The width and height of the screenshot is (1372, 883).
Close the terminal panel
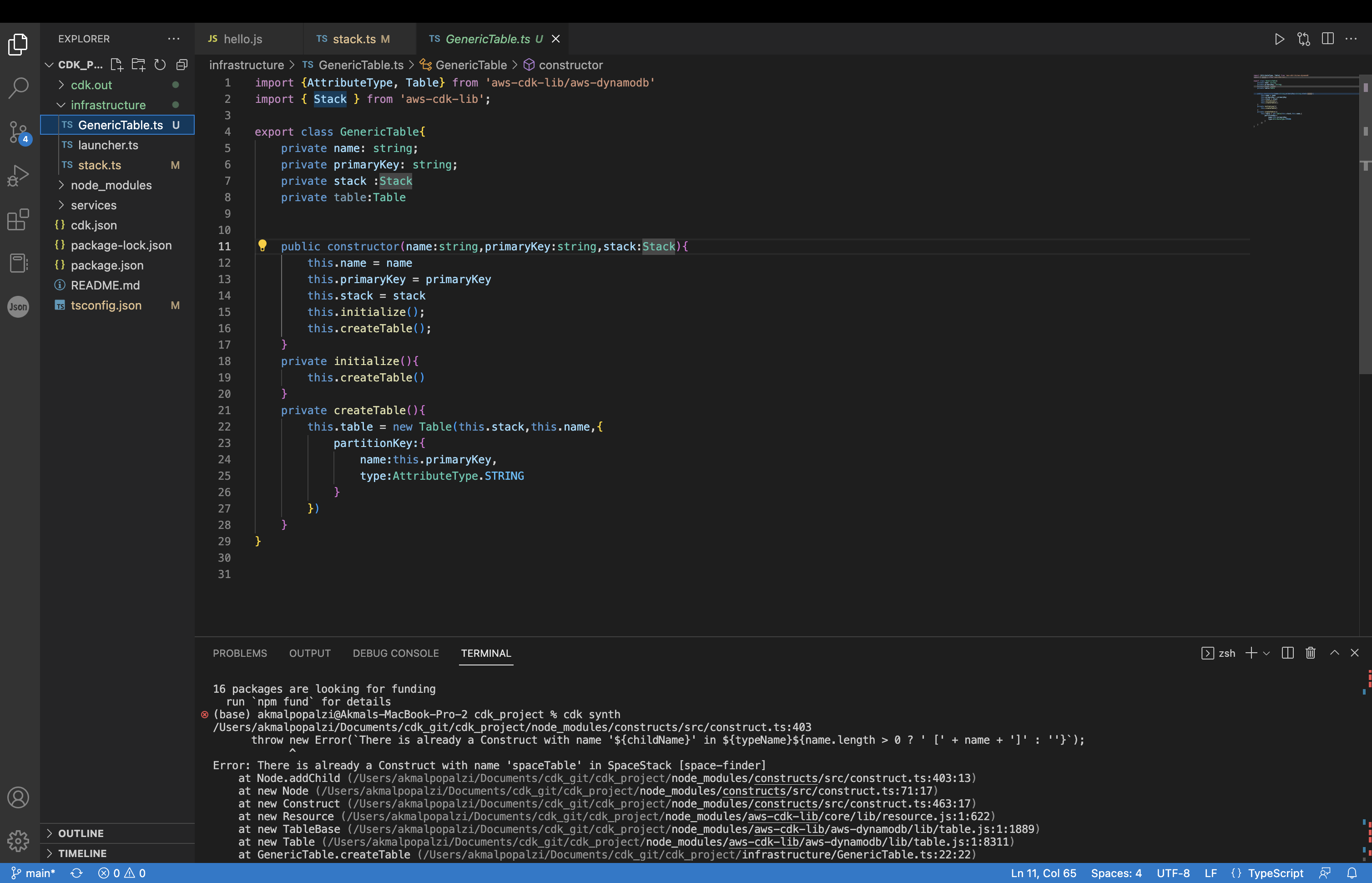(1355, 653)
